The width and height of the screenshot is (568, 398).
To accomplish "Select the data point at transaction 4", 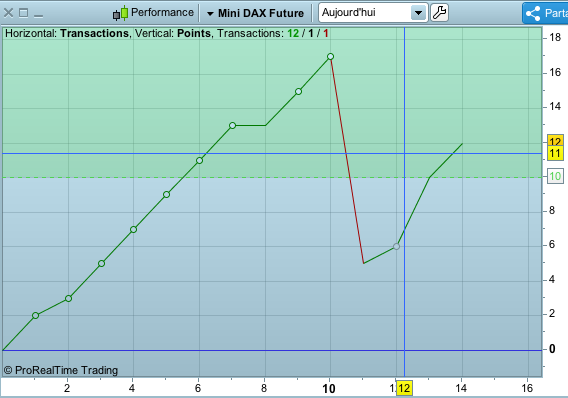I will coord(133,230).
